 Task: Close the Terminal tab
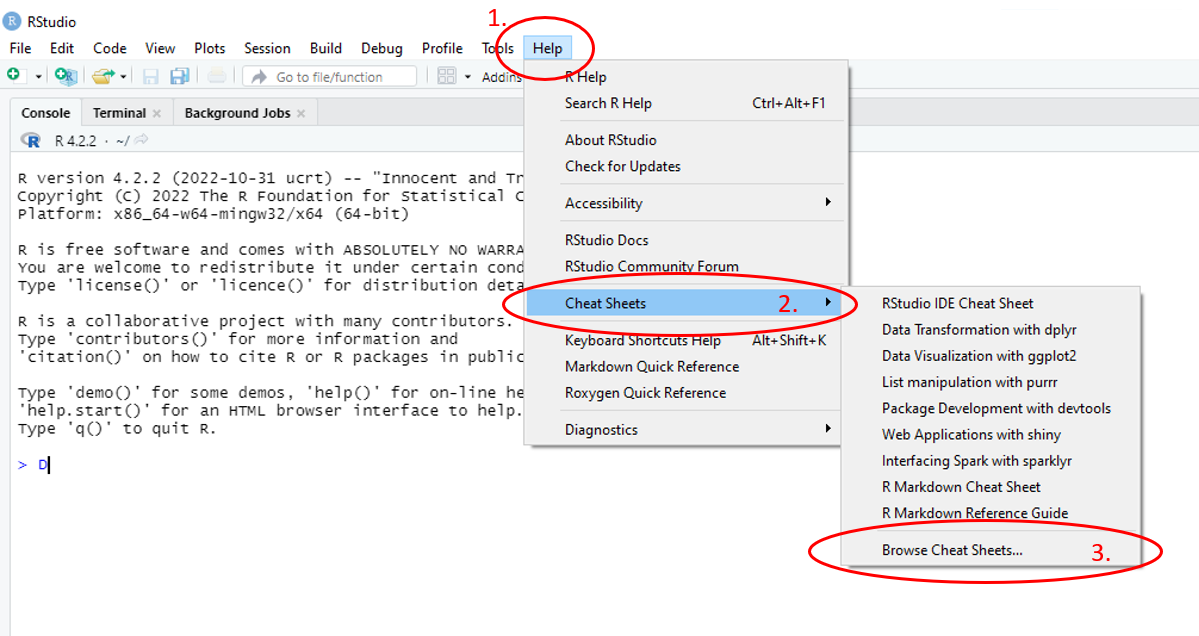(x=157, y=113)
